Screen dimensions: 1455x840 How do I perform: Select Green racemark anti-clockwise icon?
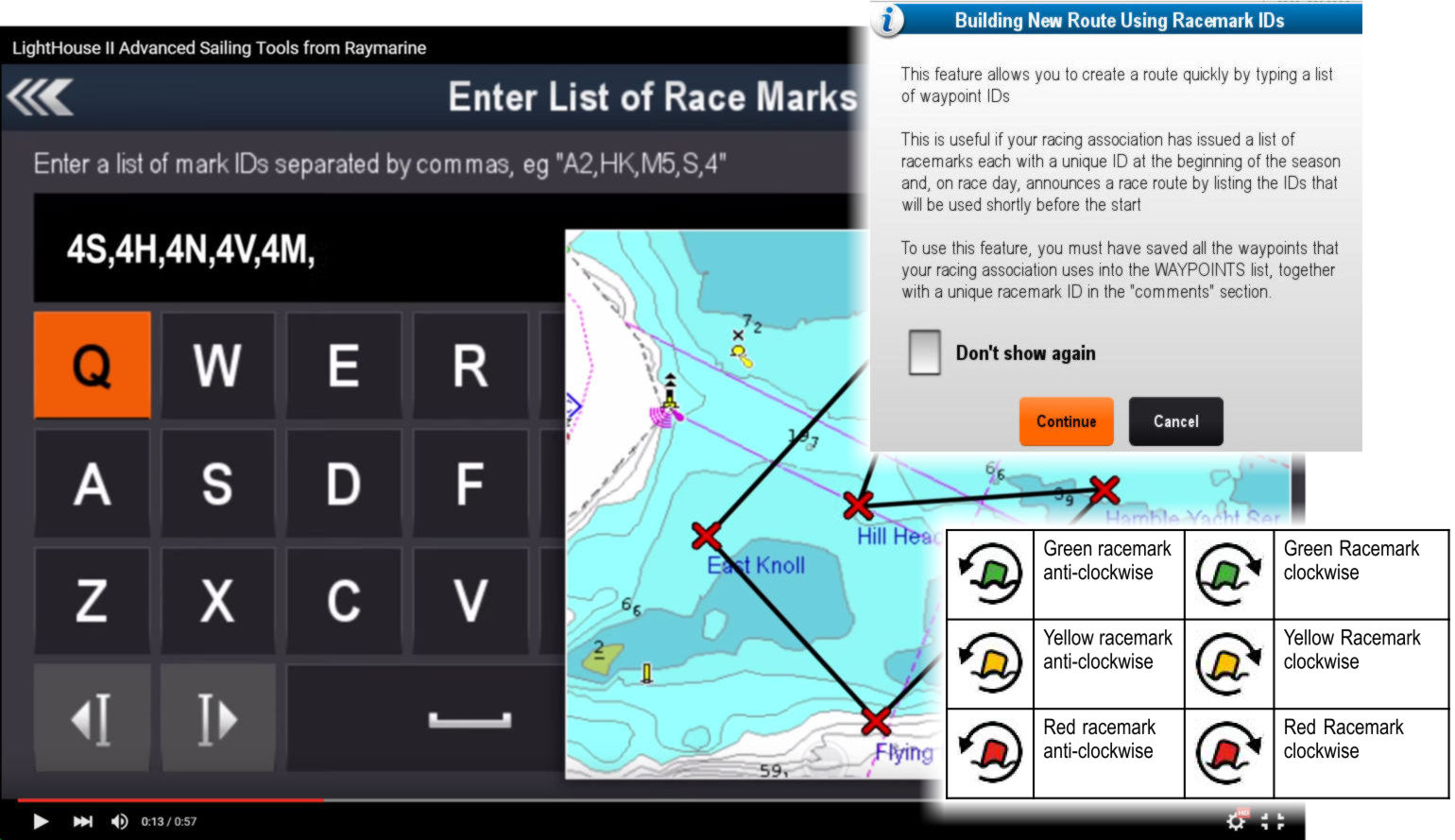[990, 574]
